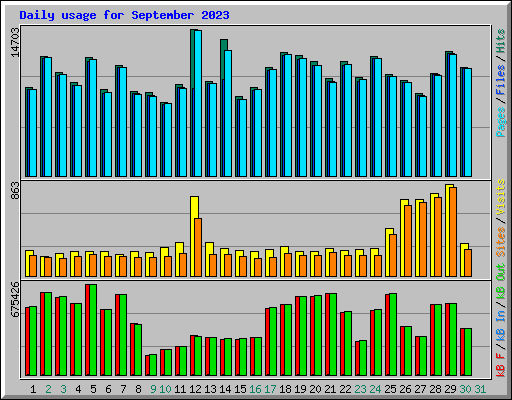Click the 'kB F' legend label

point(500,364)
